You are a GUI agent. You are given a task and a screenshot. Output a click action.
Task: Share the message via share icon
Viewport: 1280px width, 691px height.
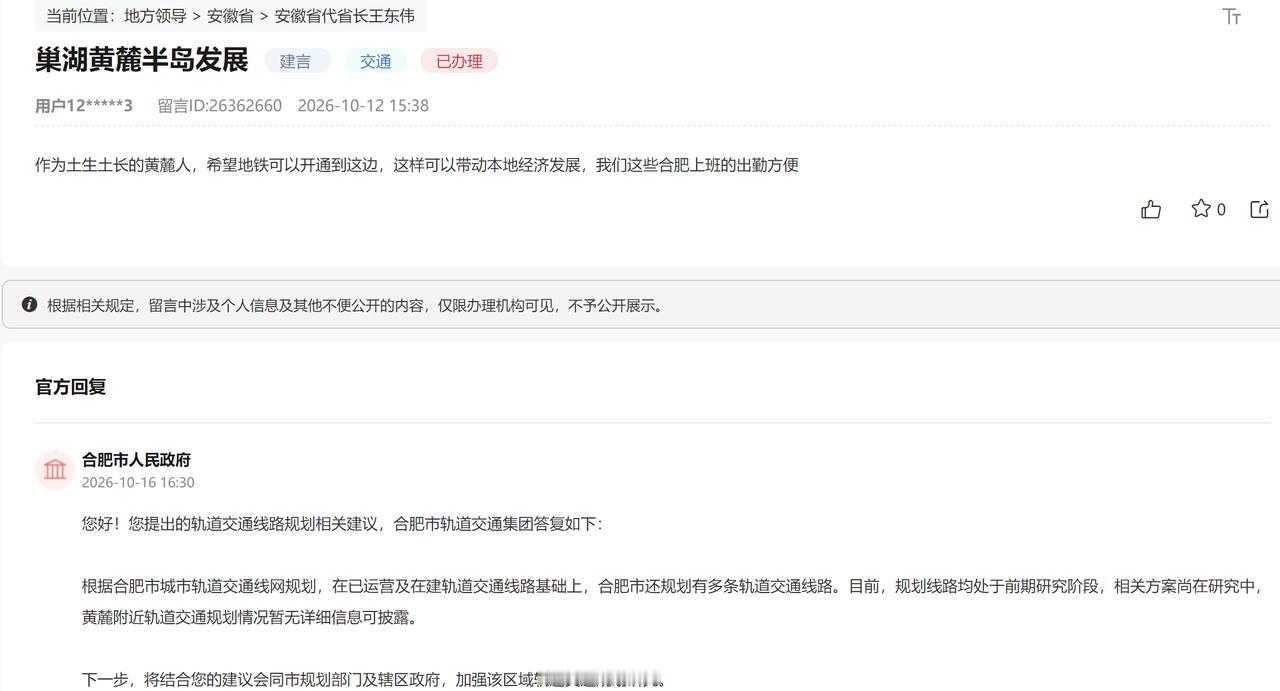point(1260,209)
